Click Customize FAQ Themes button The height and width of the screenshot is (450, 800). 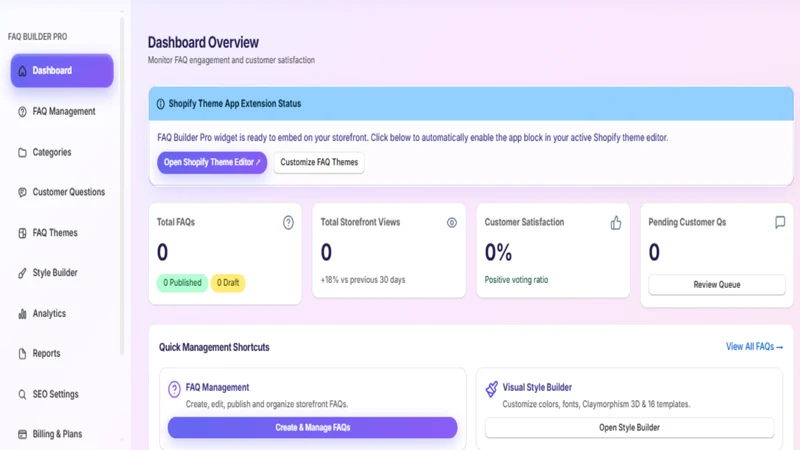point(319,162)
